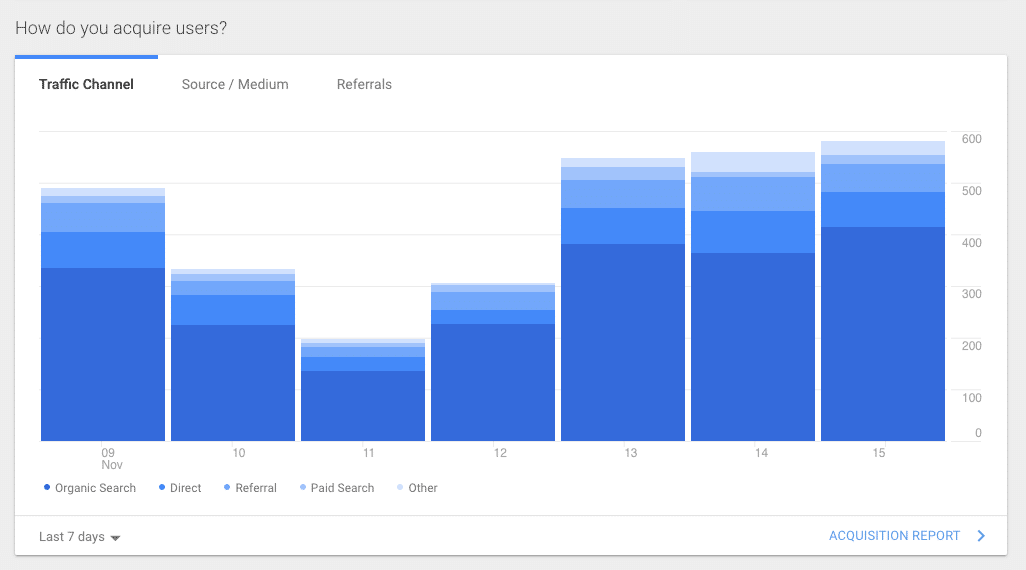Screen dimensions: 1026x570
Task: Select the bar for day 10
Action: click(x=233, y=355)
